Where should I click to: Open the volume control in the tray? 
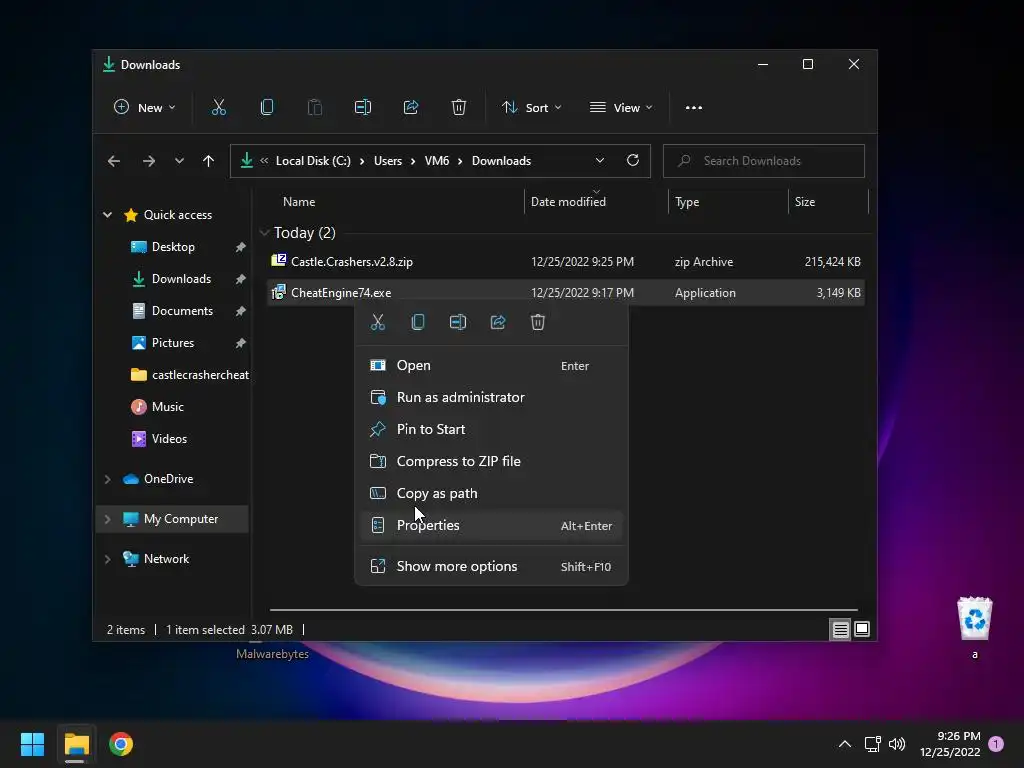coord(897,744)
